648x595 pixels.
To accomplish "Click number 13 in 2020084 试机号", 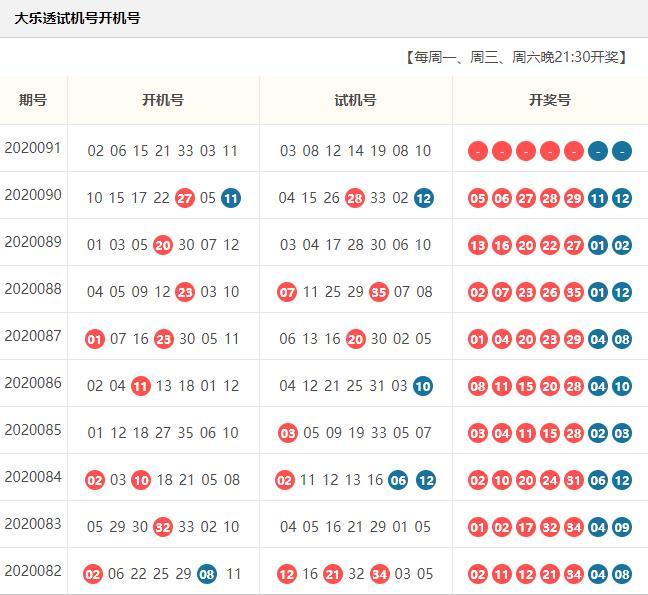I will pos(353,480).
